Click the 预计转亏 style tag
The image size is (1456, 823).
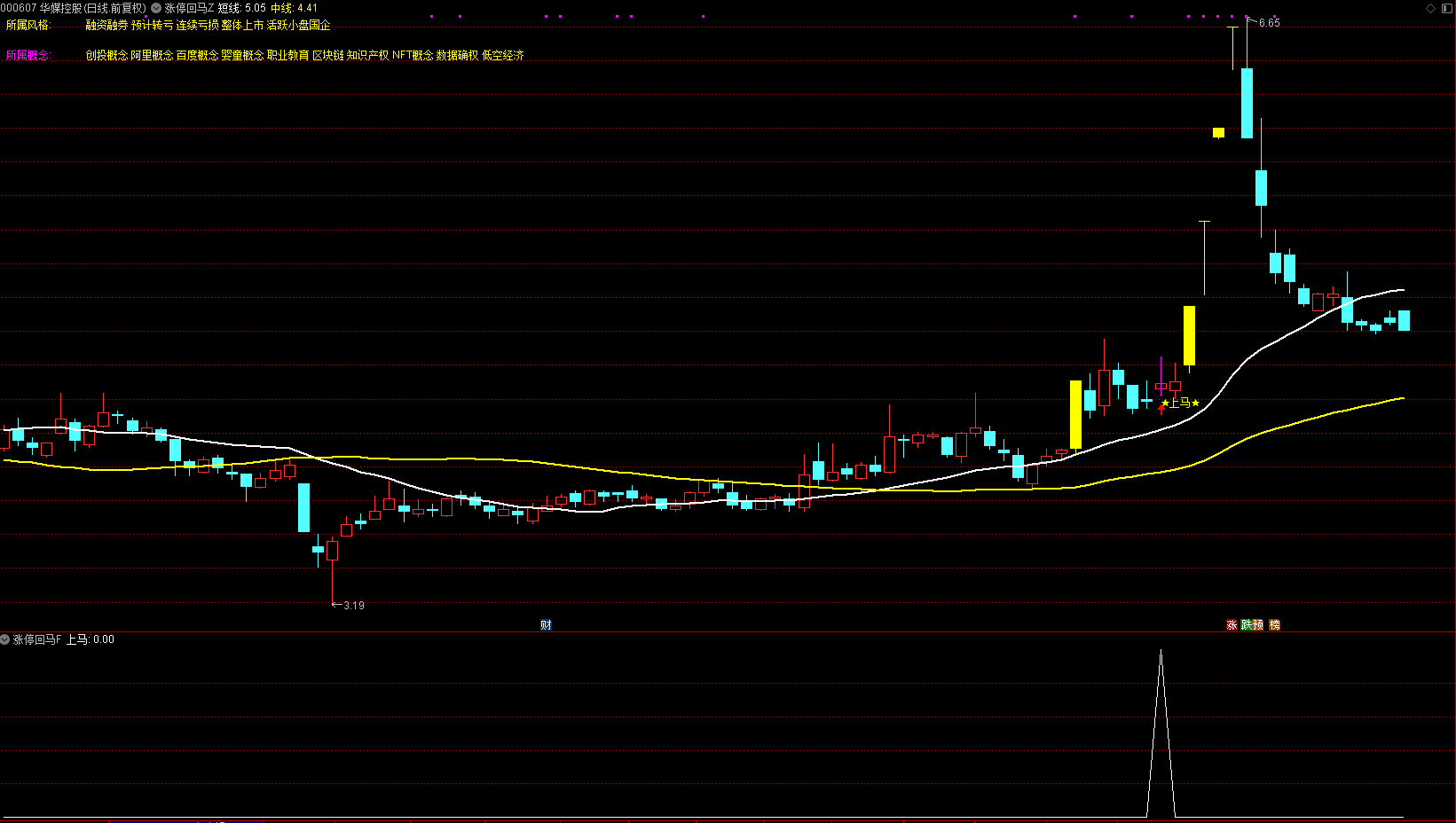point(153,25)
